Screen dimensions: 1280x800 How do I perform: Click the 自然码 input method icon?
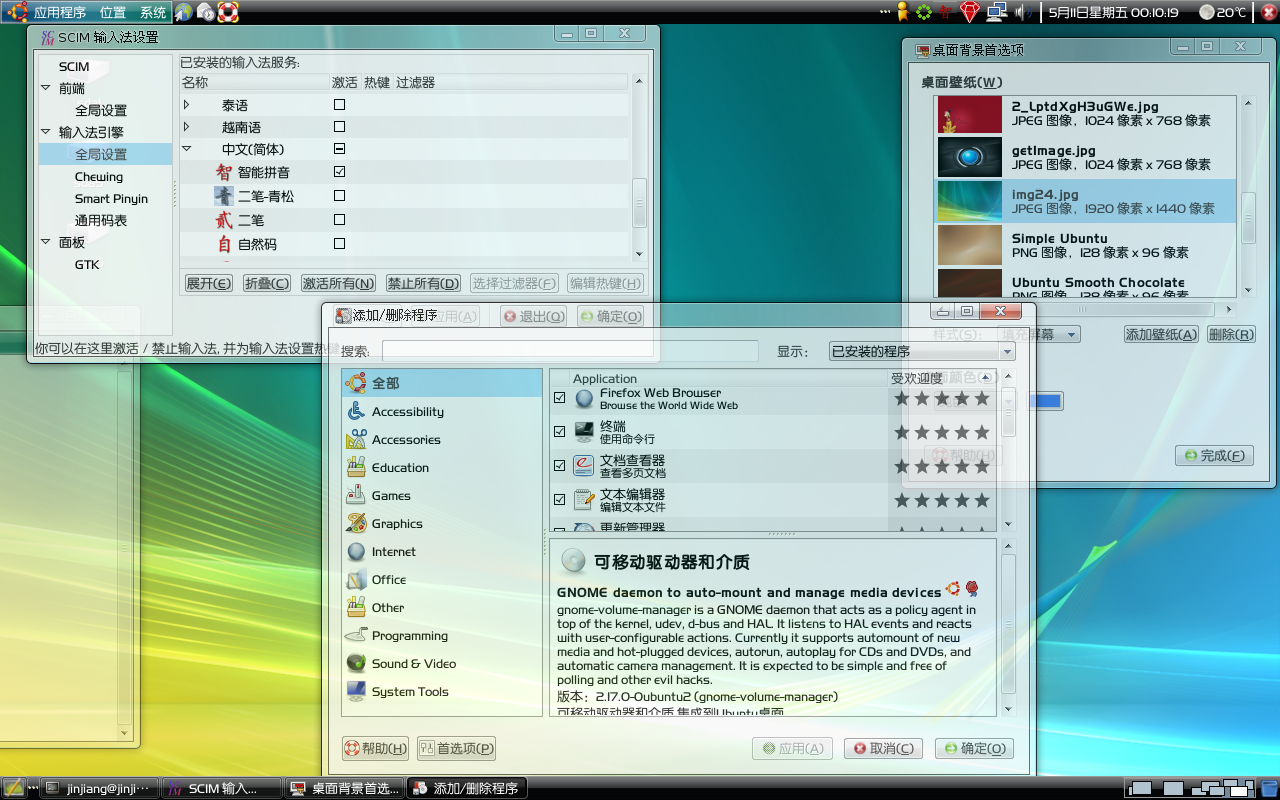click(x=224, y=244)
